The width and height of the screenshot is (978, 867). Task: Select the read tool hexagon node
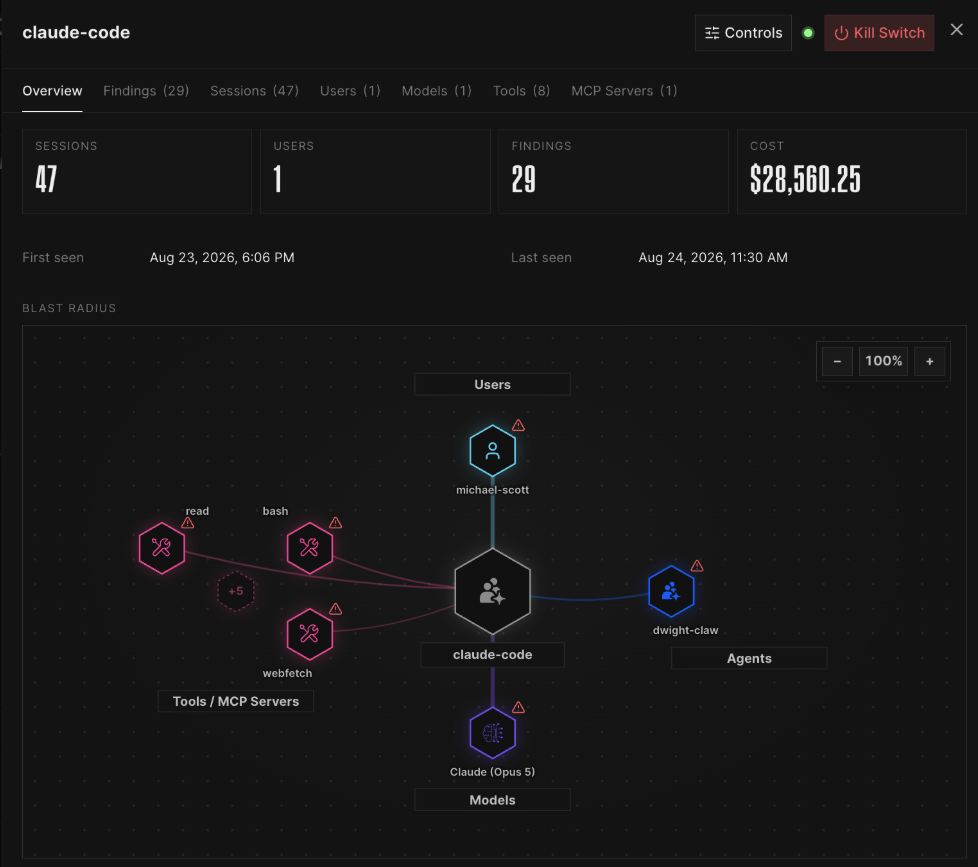(x=162, y=548)
